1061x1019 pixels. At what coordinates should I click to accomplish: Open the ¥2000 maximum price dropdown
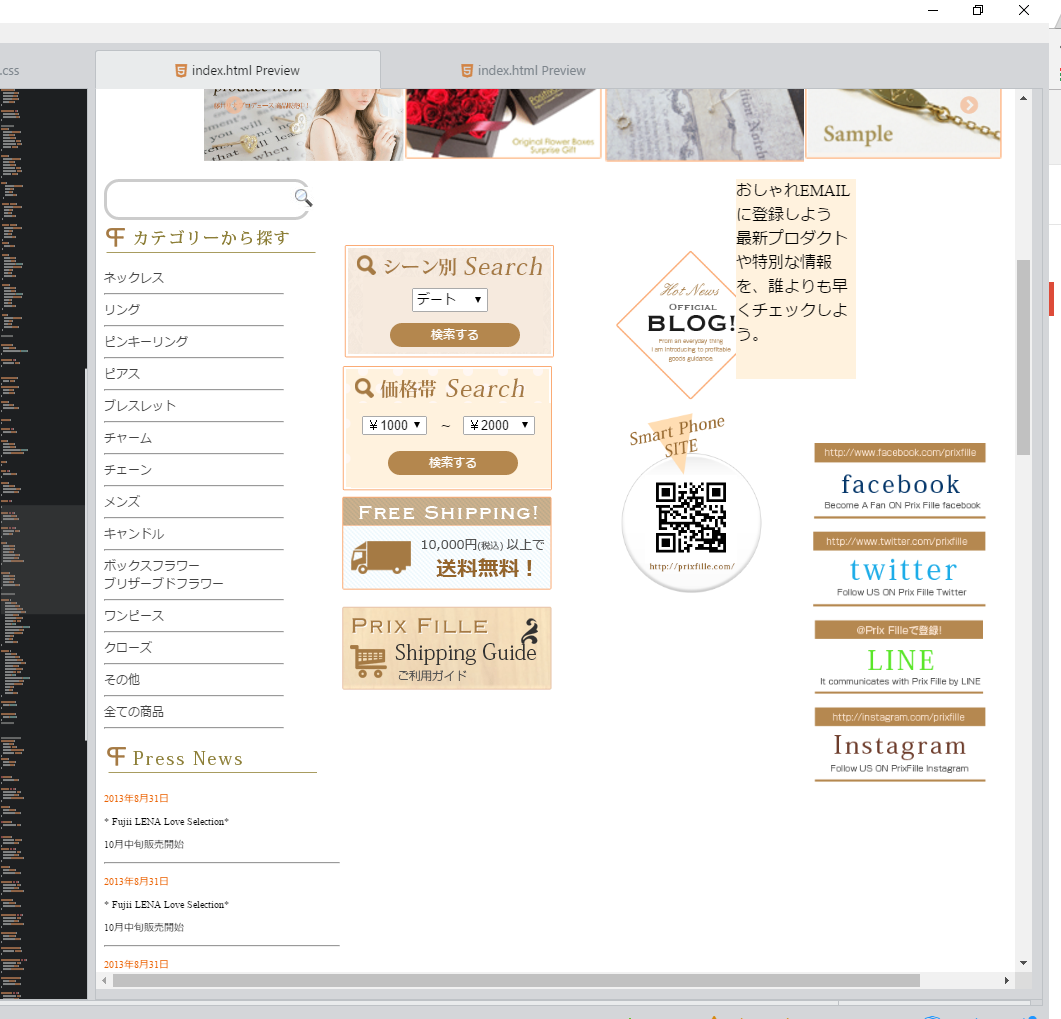click(498, 425)
